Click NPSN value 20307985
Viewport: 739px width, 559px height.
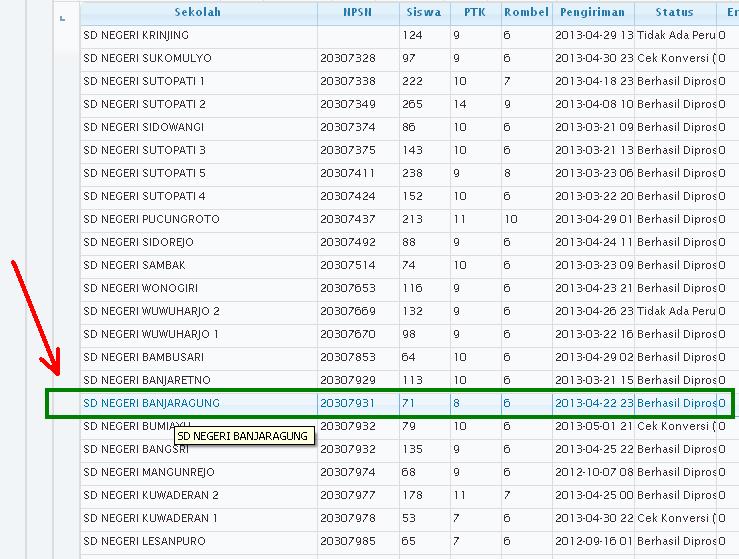(348, 542)
